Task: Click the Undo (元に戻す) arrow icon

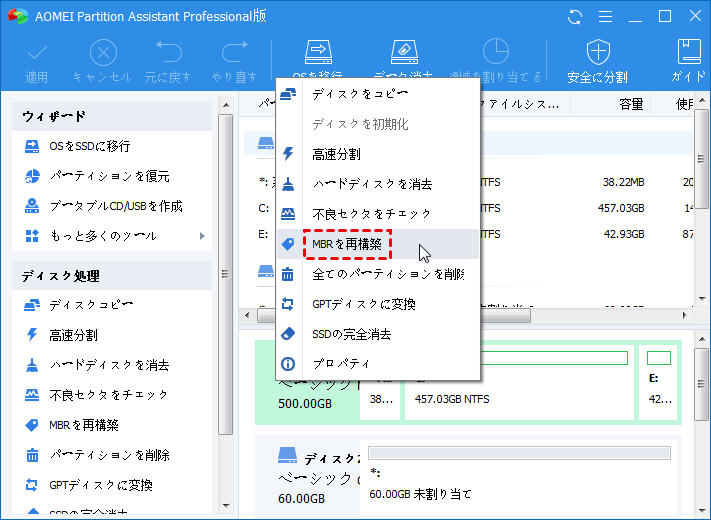Action: (168, 52)
